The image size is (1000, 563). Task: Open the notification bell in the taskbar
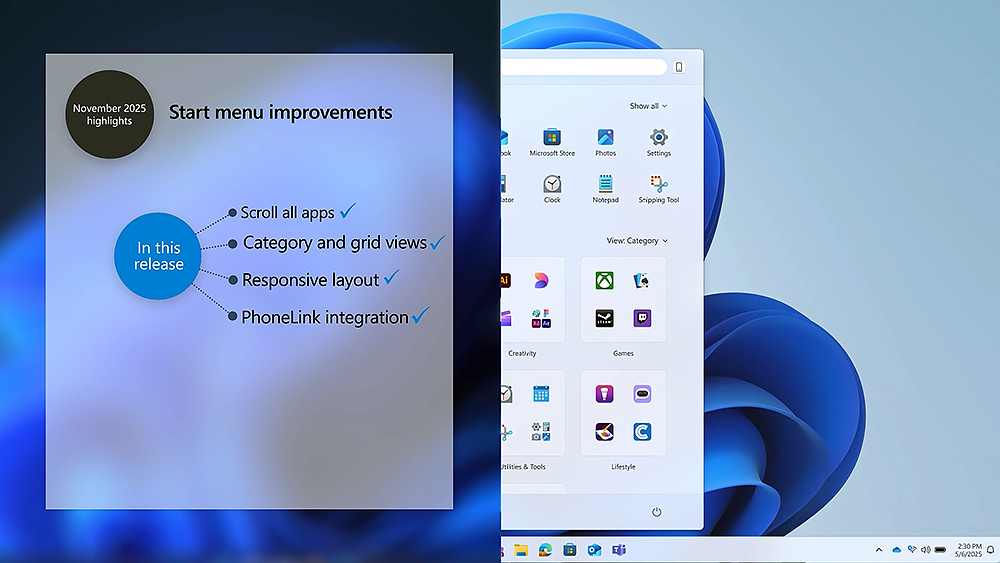tap(990, 550)
